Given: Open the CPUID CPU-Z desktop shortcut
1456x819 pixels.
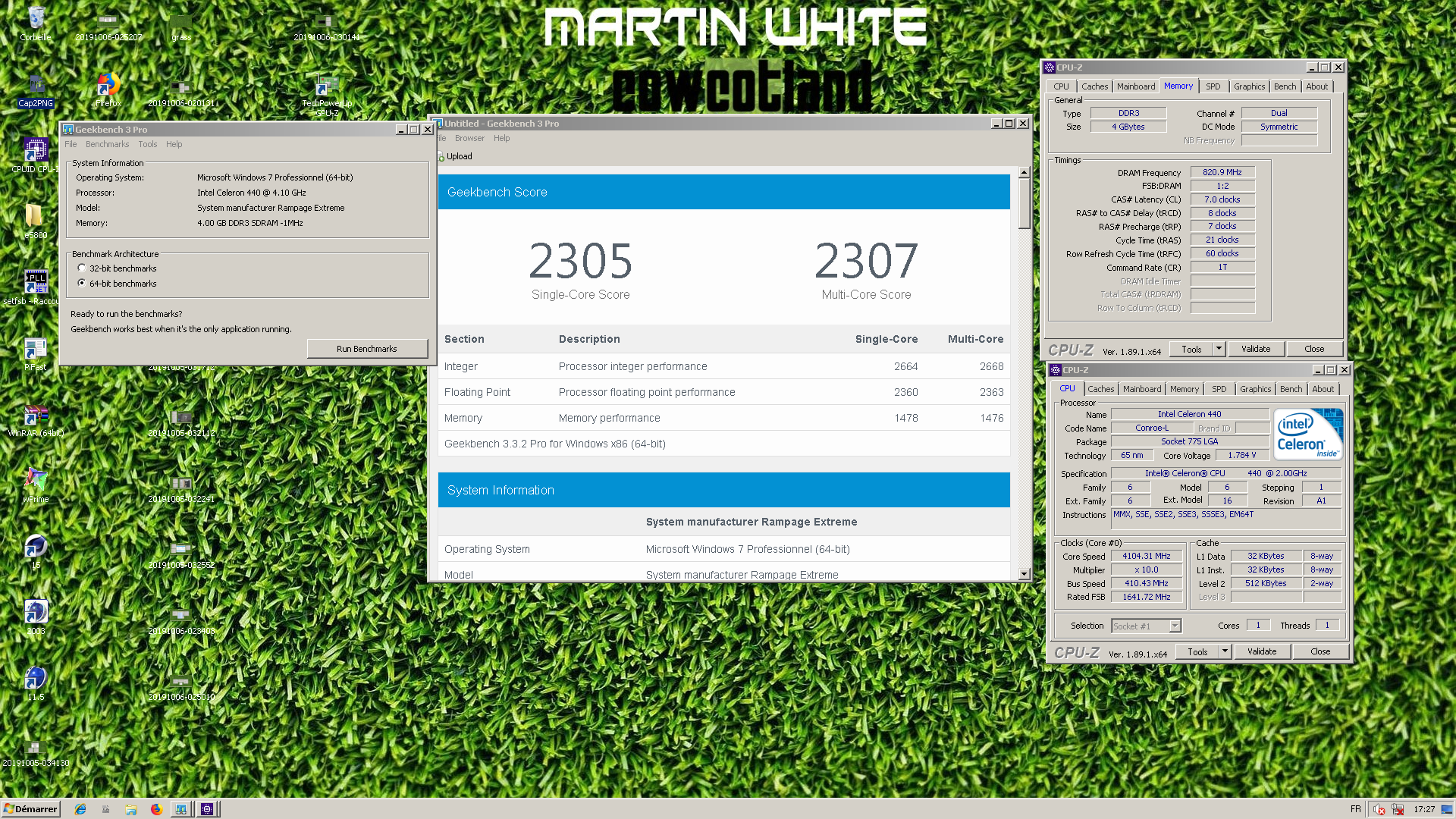Looking at the screenshot, I should [x=34, y=155].
